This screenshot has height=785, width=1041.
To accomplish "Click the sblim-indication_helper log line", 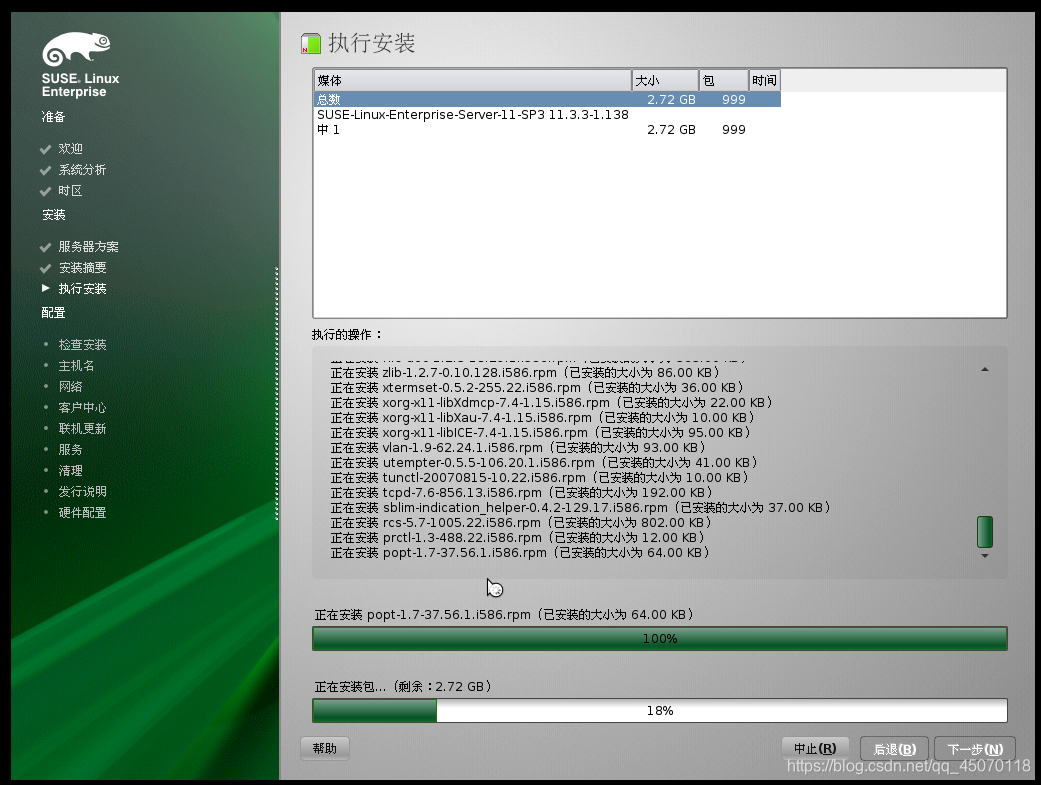I will [581, 507].
